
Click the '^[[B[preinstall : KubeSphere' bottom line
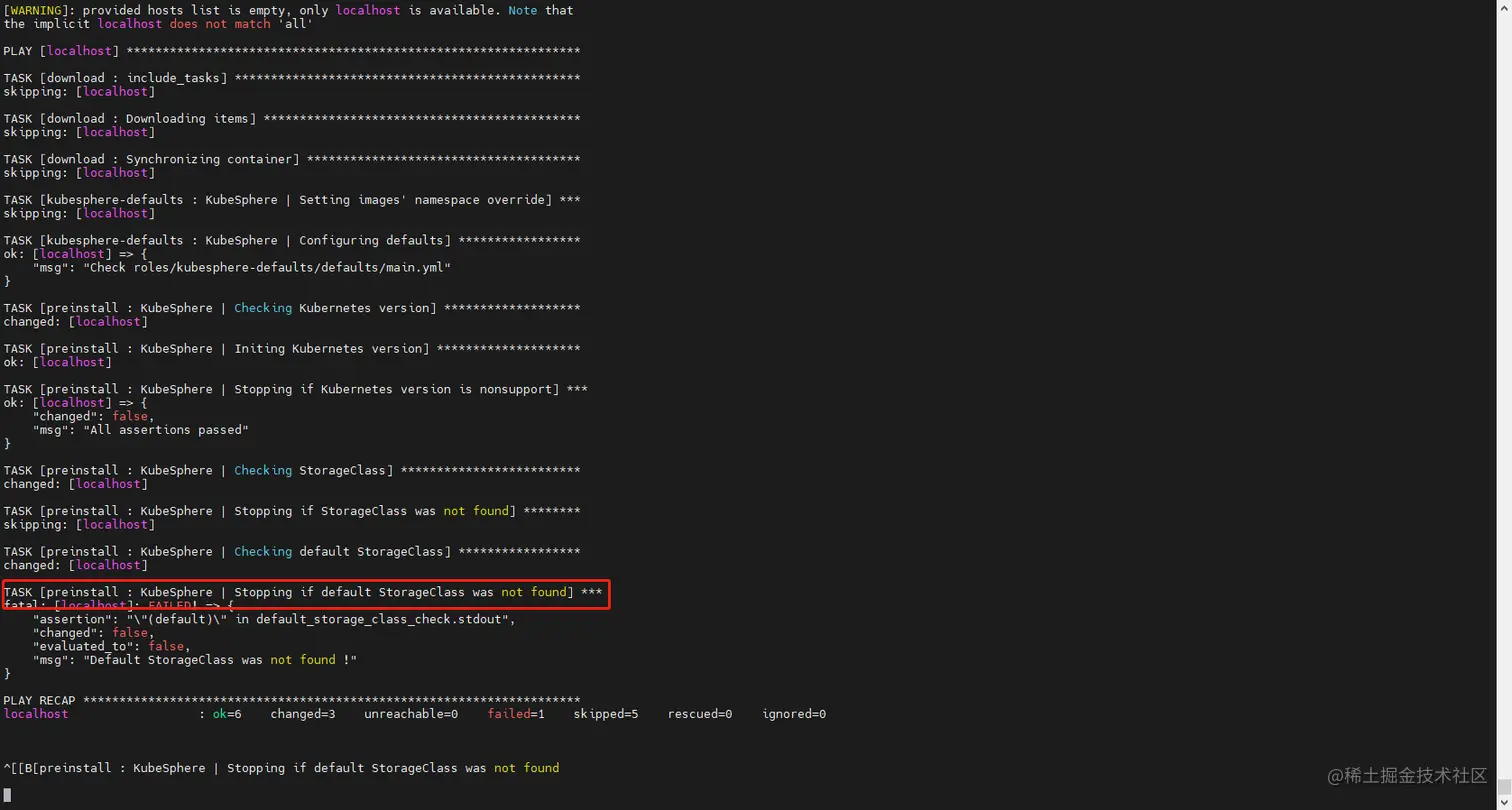[x=282, y=768]
